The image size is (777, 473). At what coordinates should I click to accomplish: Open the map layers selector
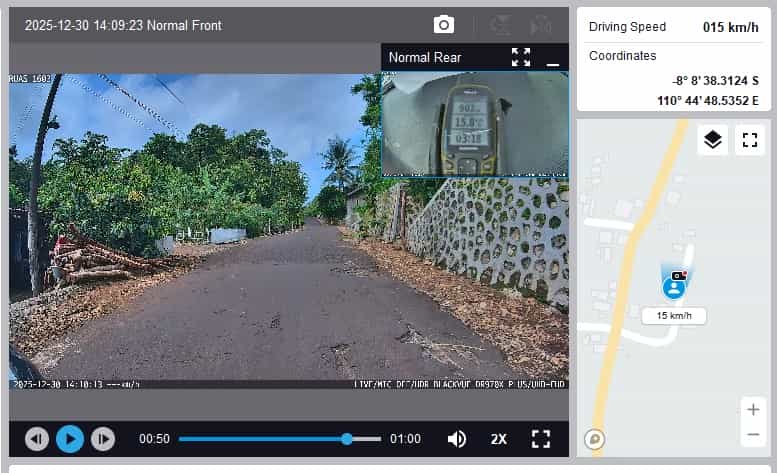point(712,140)
